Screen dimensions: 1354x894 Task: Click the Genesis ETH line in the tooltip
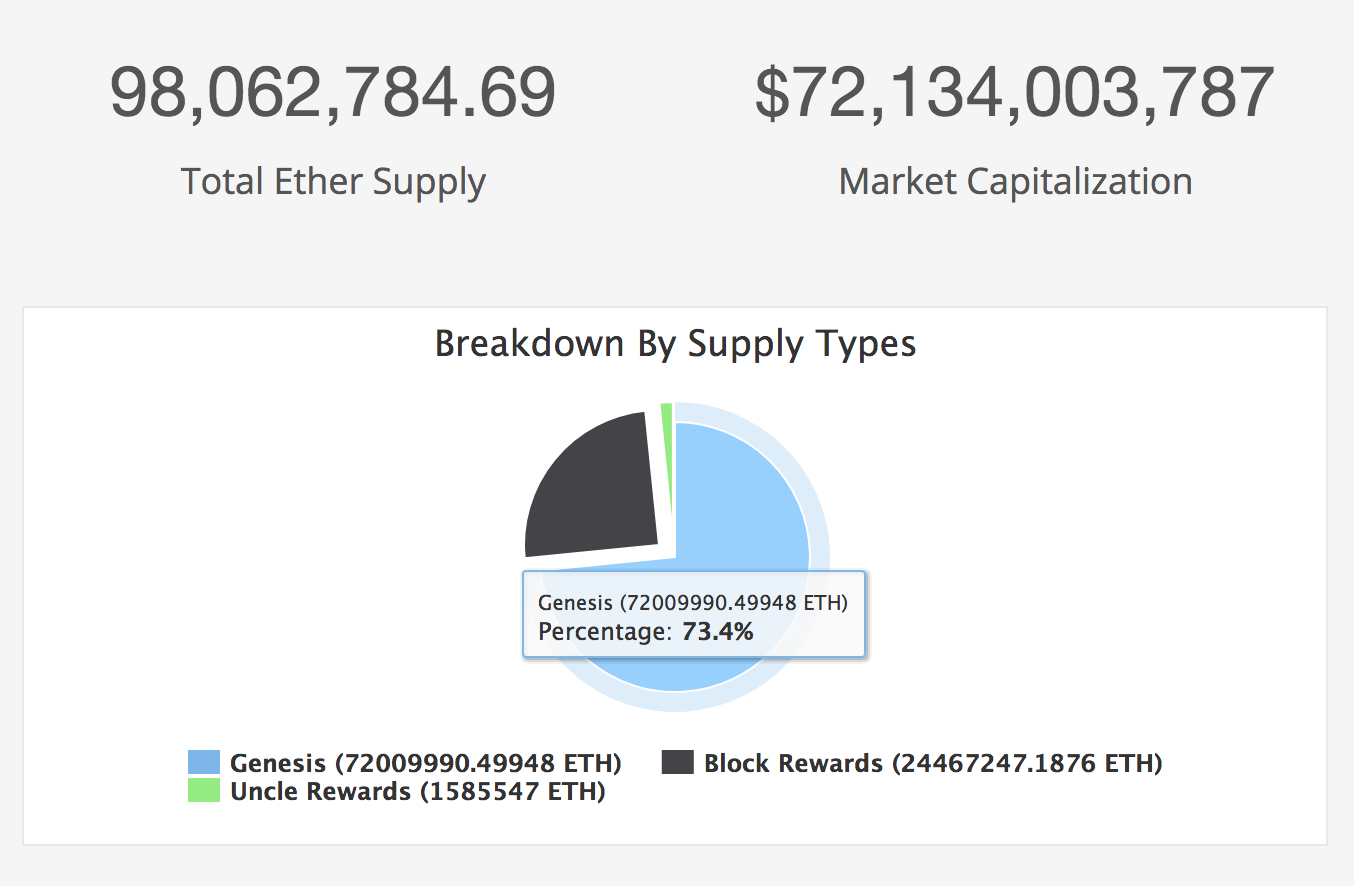pyautogui.click(x=692, y=603)
